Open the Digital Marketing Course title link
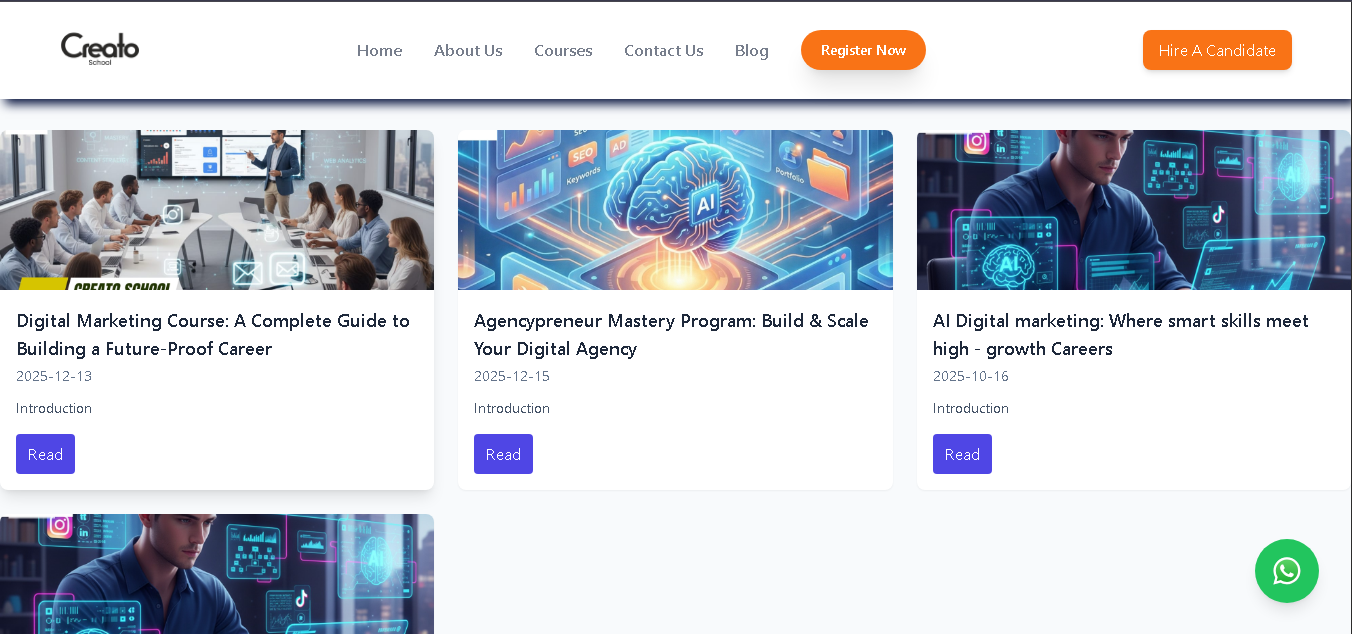The image size is (1352, 634). [213, 335]
